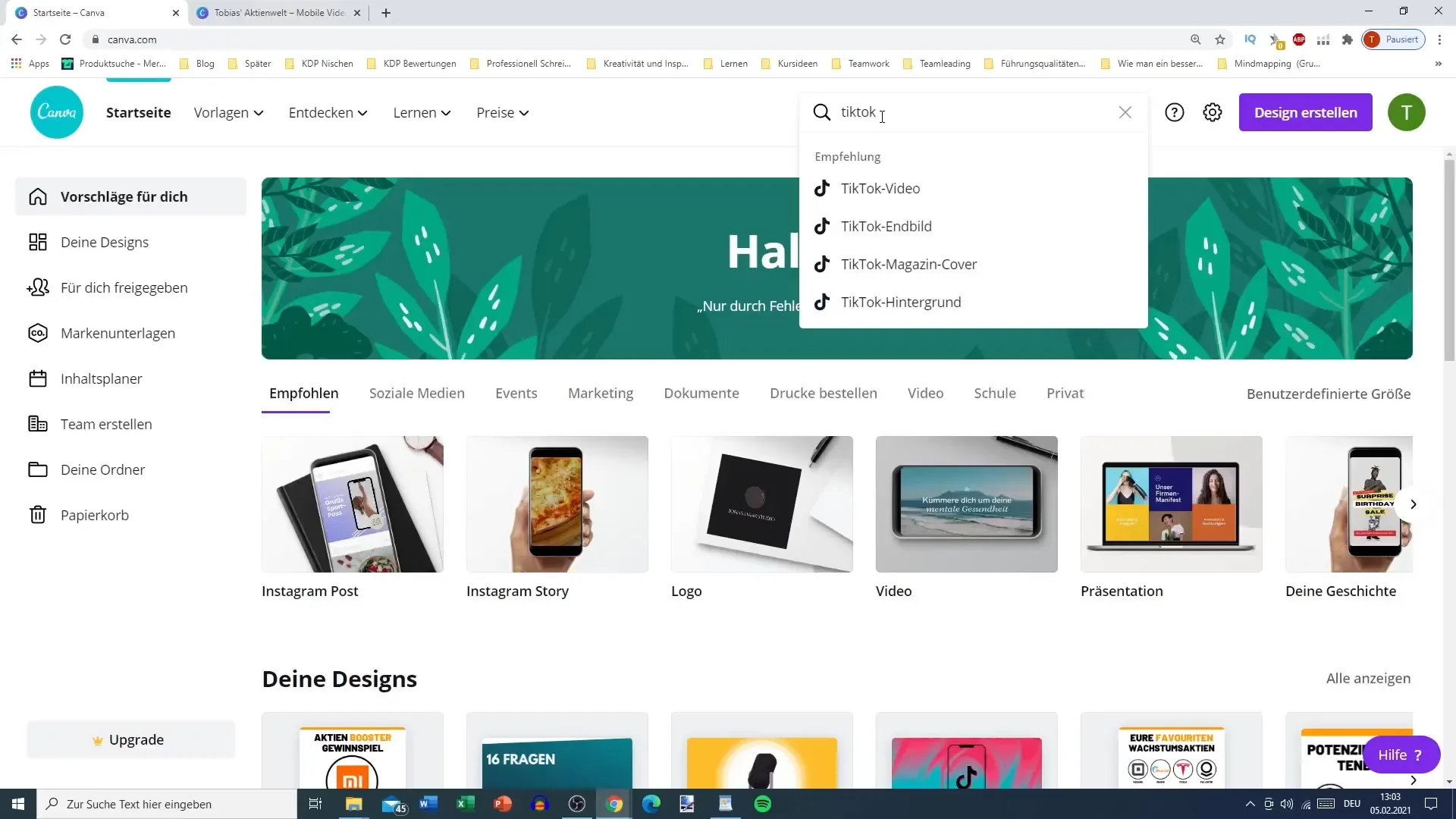The height and width of the screenshot is (819, 1456).
Task: Open the Instagram Post template thumbnail
Action: pos(353,504)
